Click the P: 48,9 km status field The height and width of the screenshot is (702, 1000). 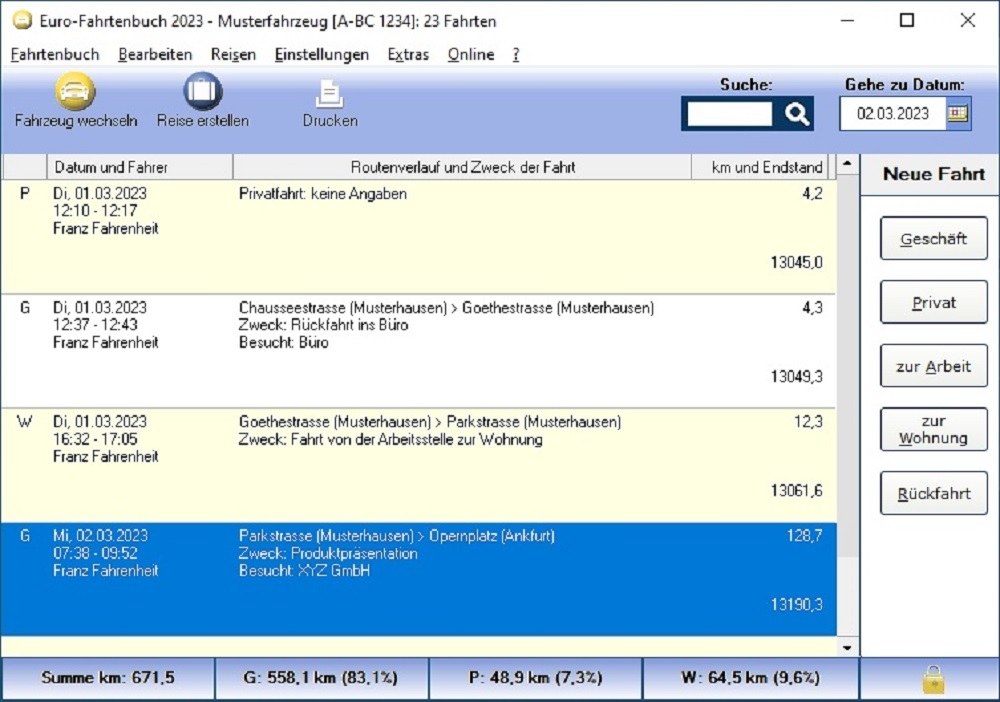[x=535, y=678]
